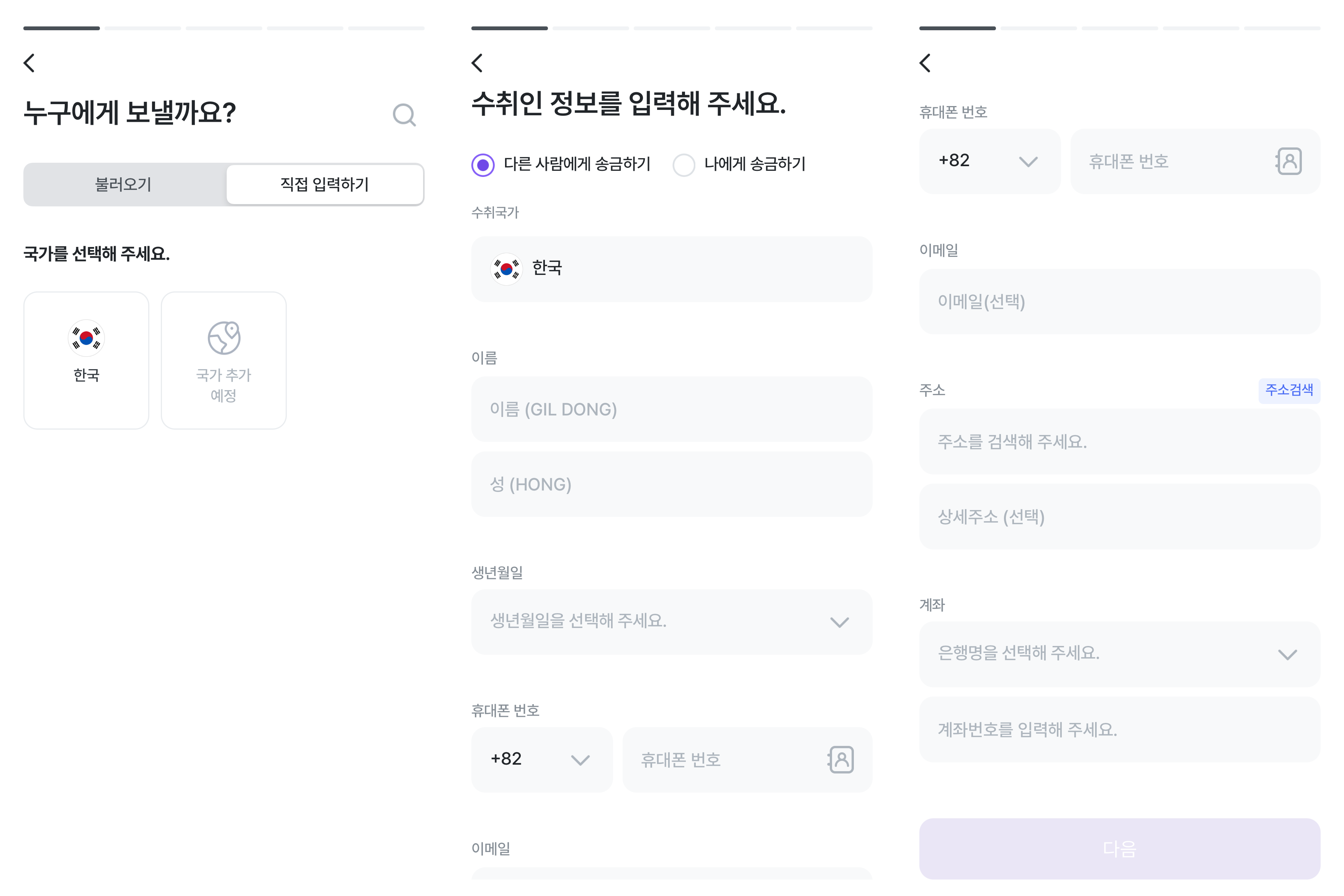Select the 한국 flag country card

pos(86,360)
